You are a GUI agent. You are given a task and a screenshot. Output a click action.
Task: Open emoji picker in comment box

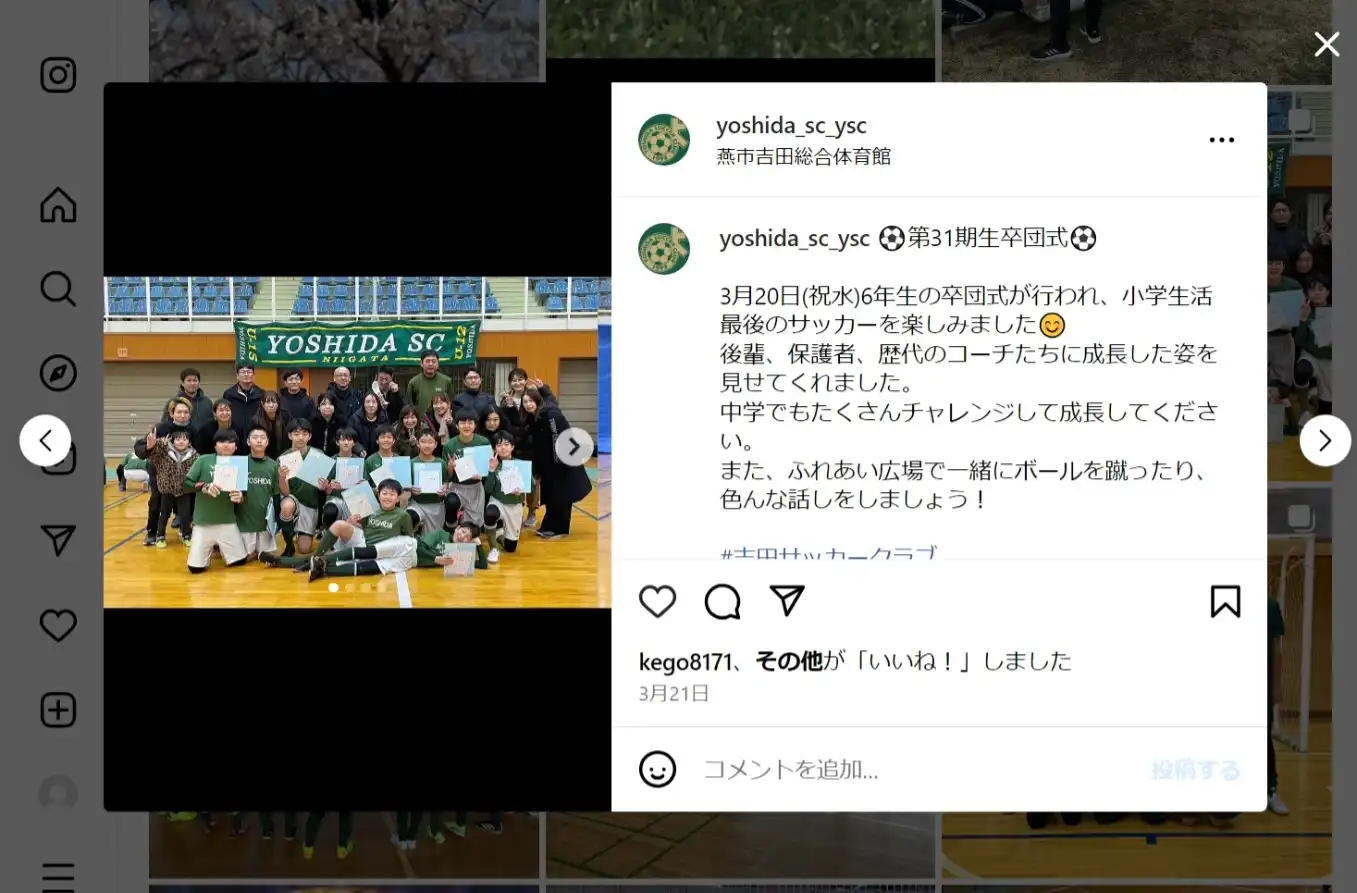(657, 769)
